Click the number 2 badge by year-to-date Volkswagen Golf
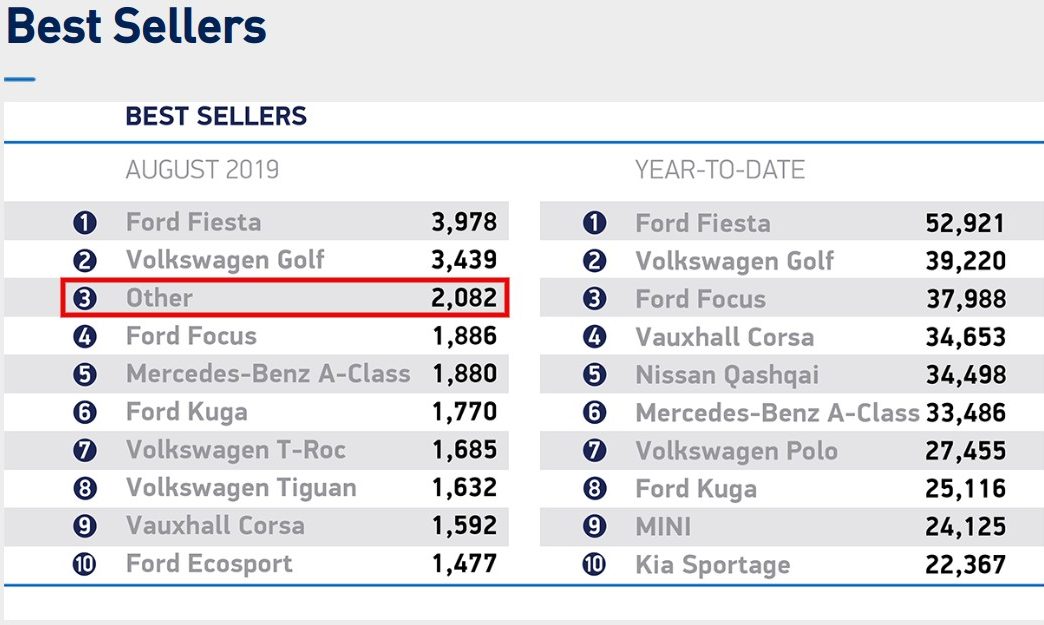The width and height of the screenshot is (1044, 625). coord(594,261)
